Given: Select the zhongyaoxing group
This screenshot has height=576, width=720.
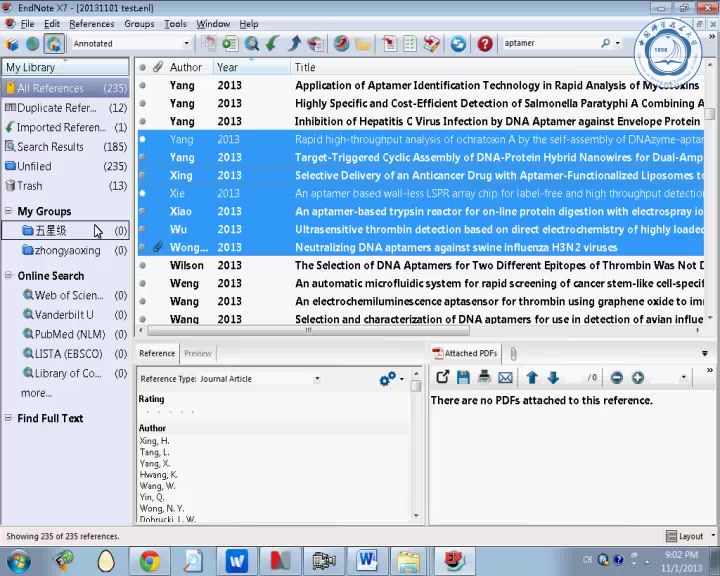Looking at the screenshot, I should (x=66, y=250).
